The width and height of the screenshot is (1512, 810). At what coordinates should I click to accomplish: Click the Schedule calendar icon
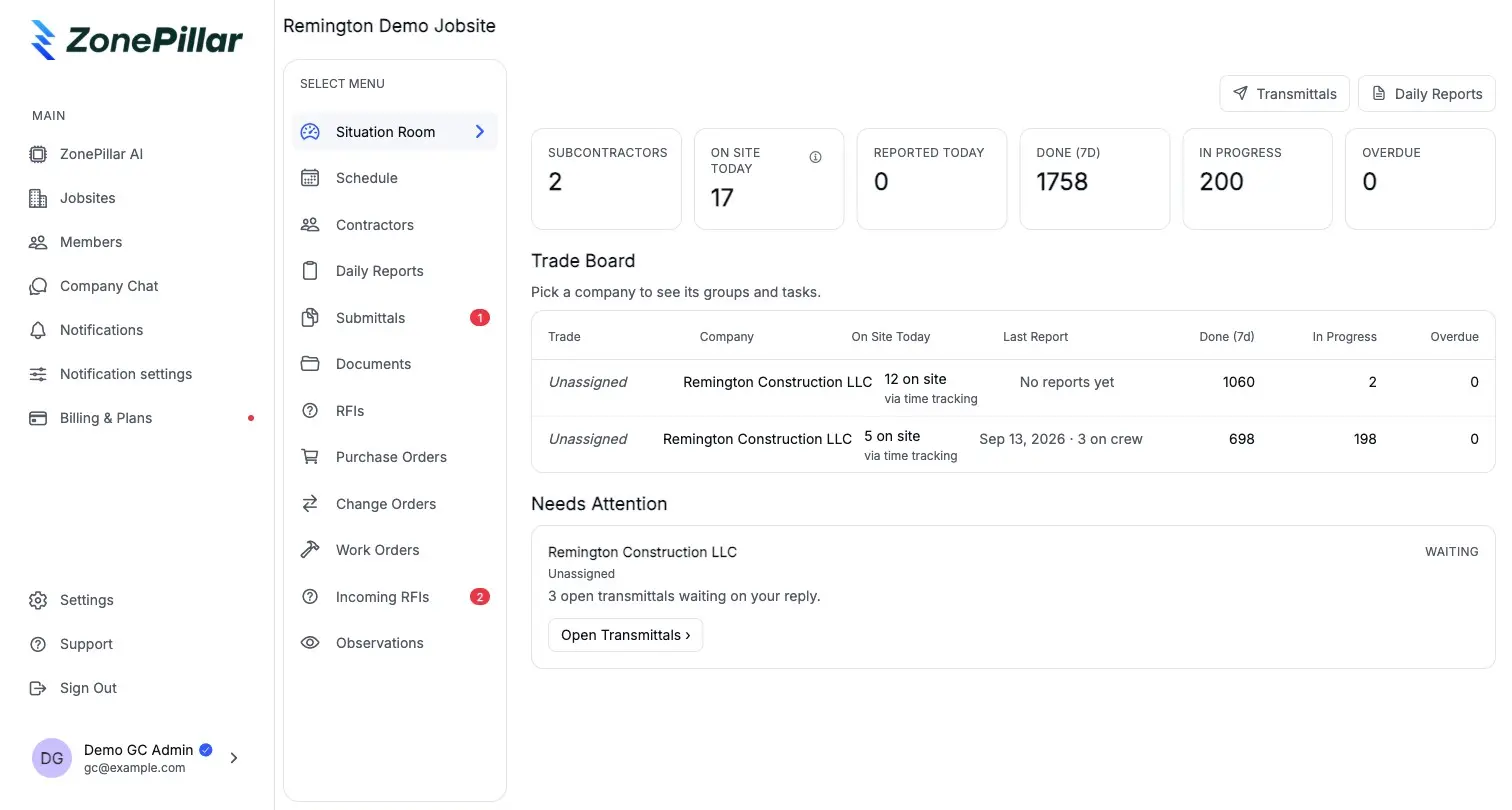click(310, 178)
